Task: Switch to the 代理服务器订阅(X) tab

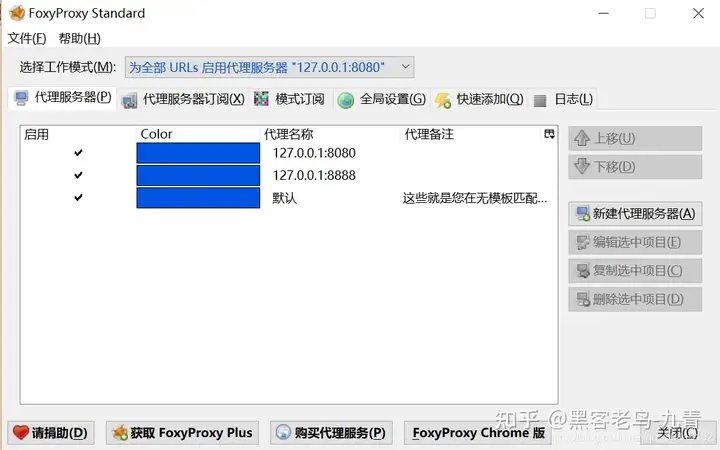Action: coord(183,99)
